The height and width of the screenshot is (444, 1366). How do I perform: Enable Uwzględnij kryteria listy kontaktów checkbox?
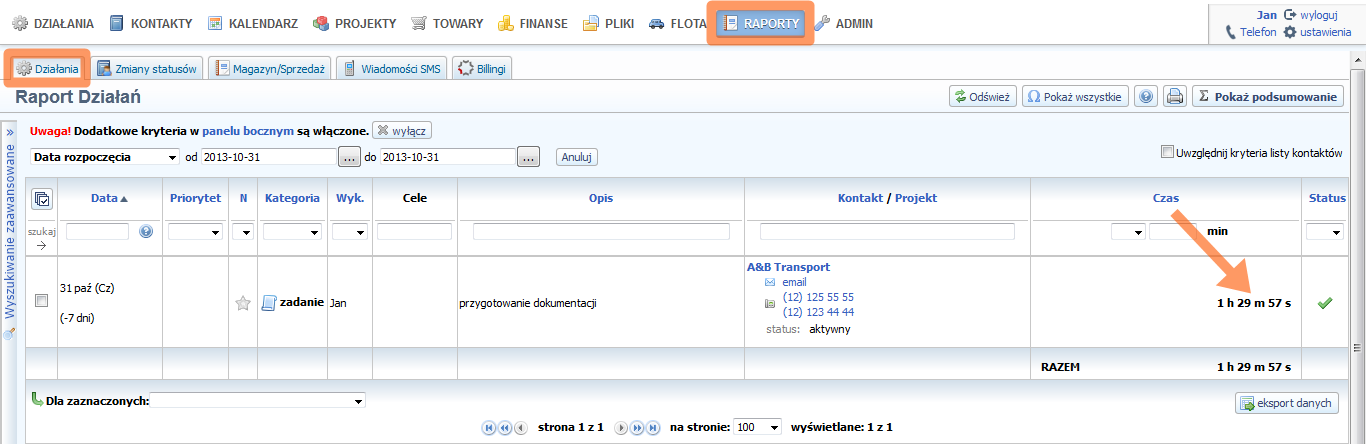coord(1166,153)
